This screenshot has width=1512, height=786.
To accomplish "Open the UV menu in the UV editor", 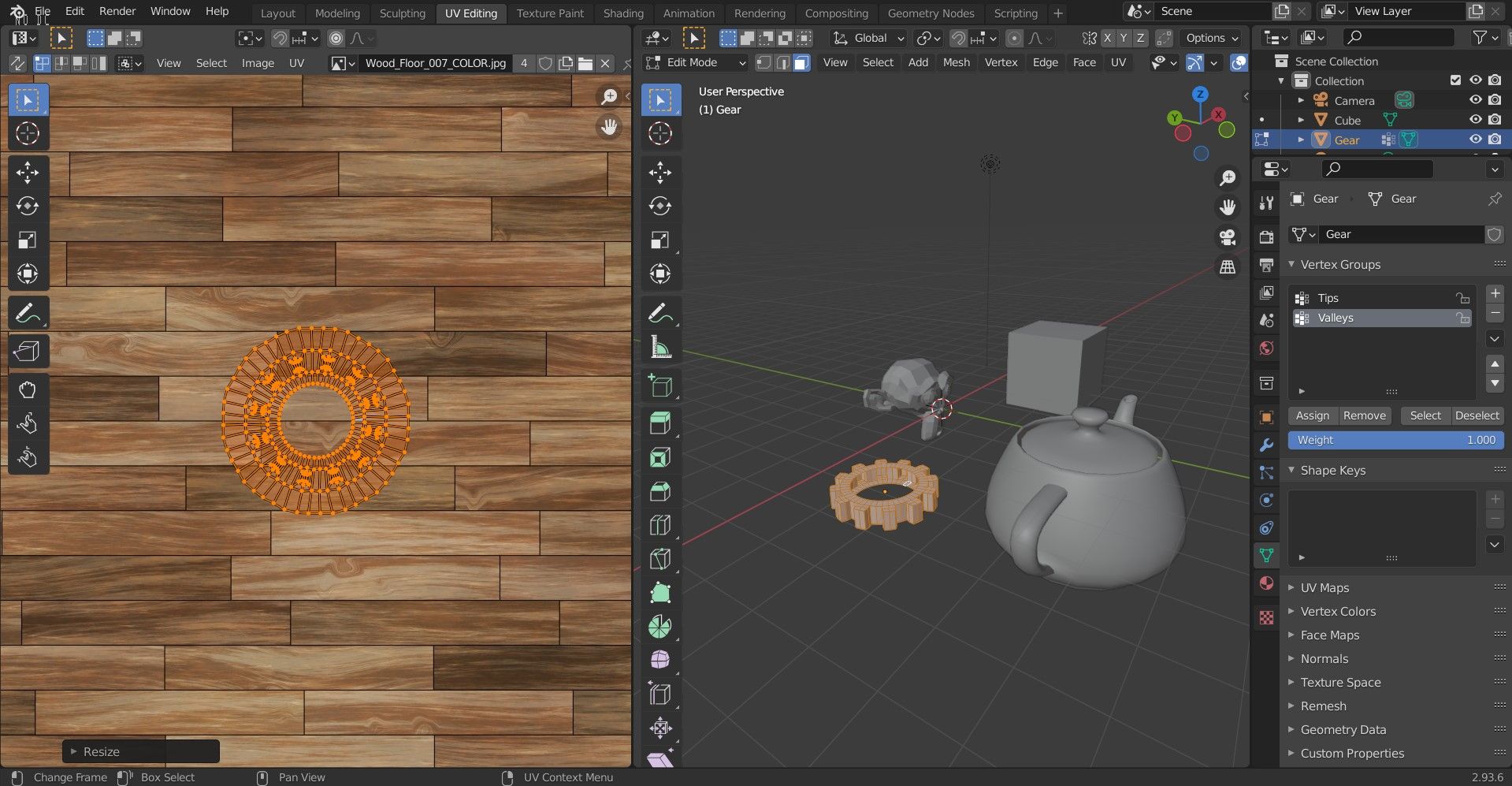I will click(296, 63).
